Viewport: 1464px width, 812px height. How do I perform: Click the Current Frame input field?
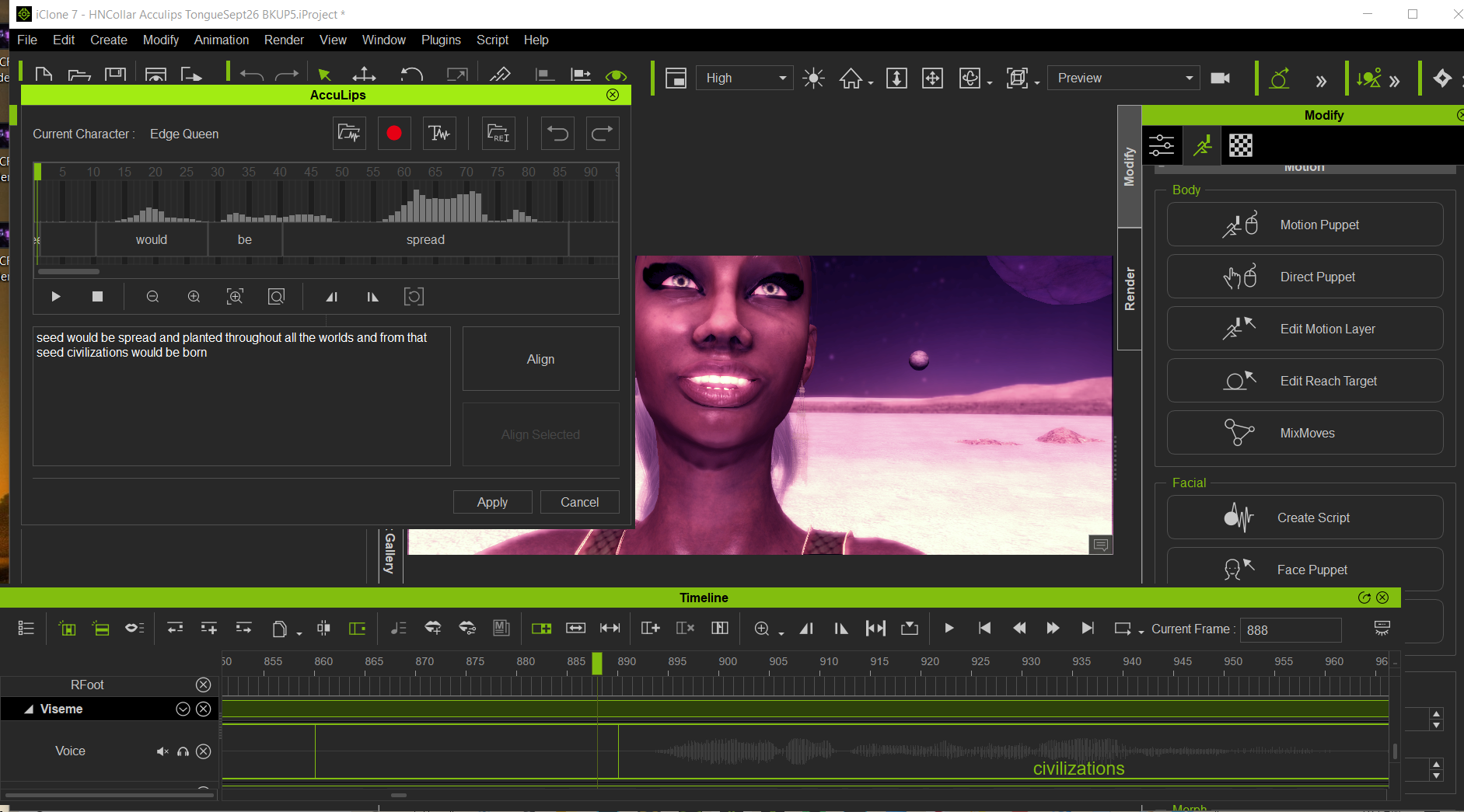(x=1291, y=629)
